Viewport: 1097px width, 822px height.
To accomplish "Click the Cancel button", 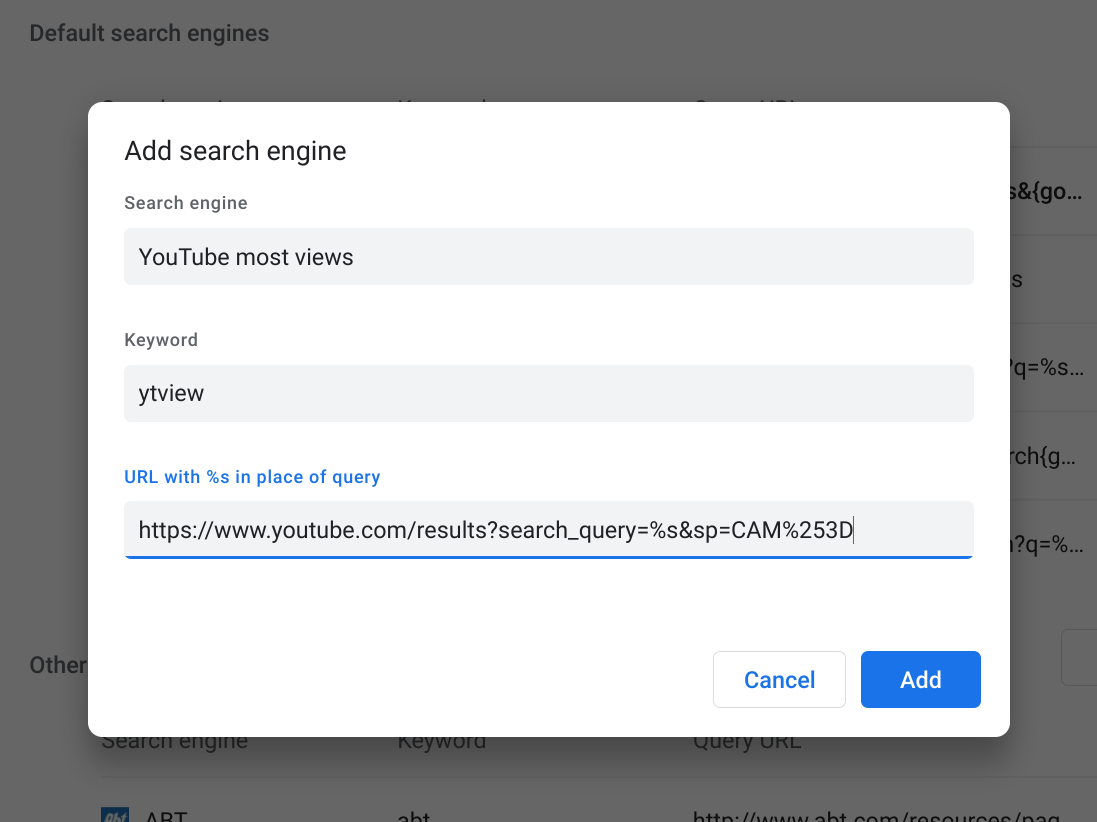I will pyautogui.click(x=779, y=679).
